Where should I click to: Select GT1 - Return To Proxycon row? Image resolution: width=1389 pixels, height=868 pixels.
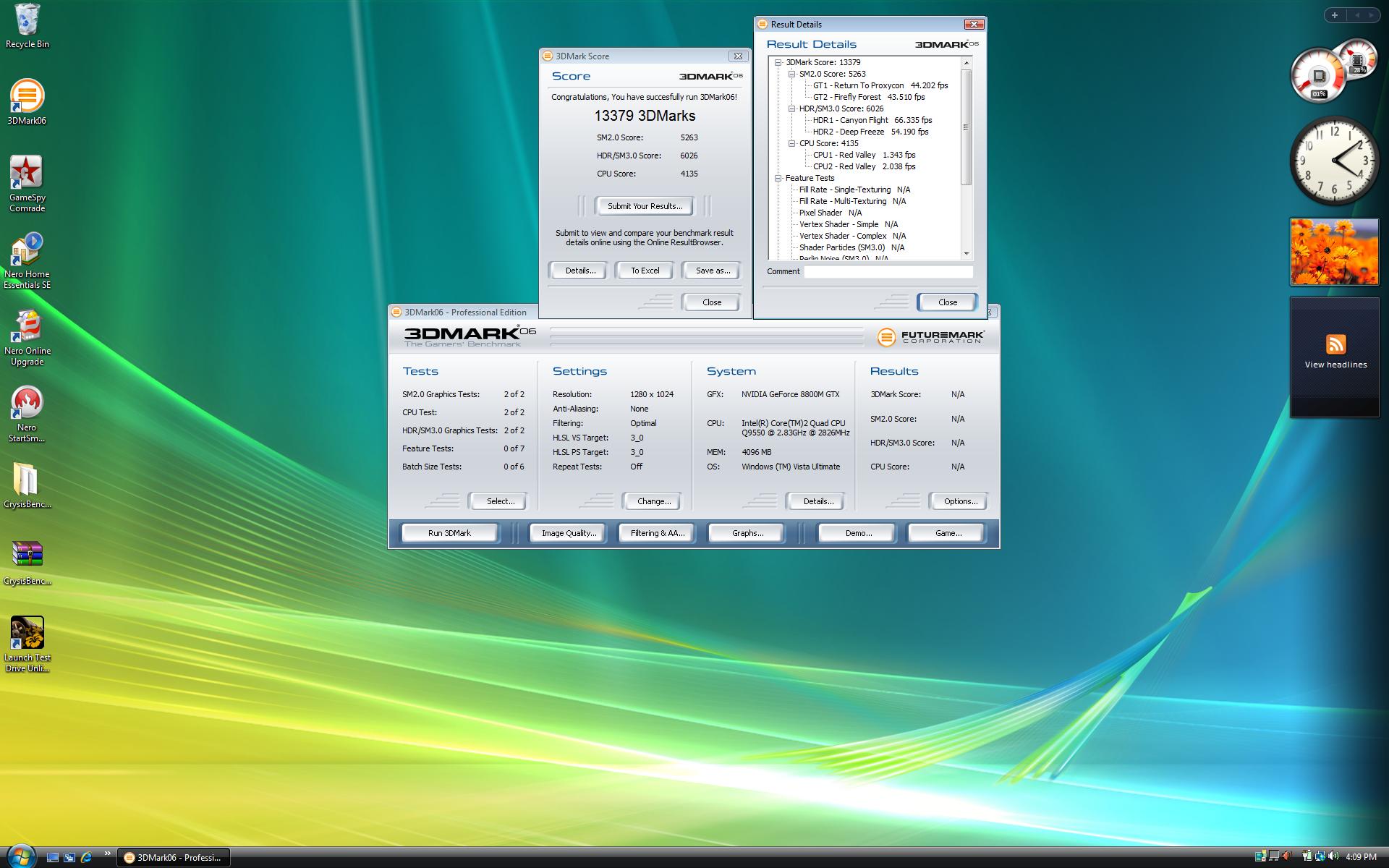(x=880, y=85)
